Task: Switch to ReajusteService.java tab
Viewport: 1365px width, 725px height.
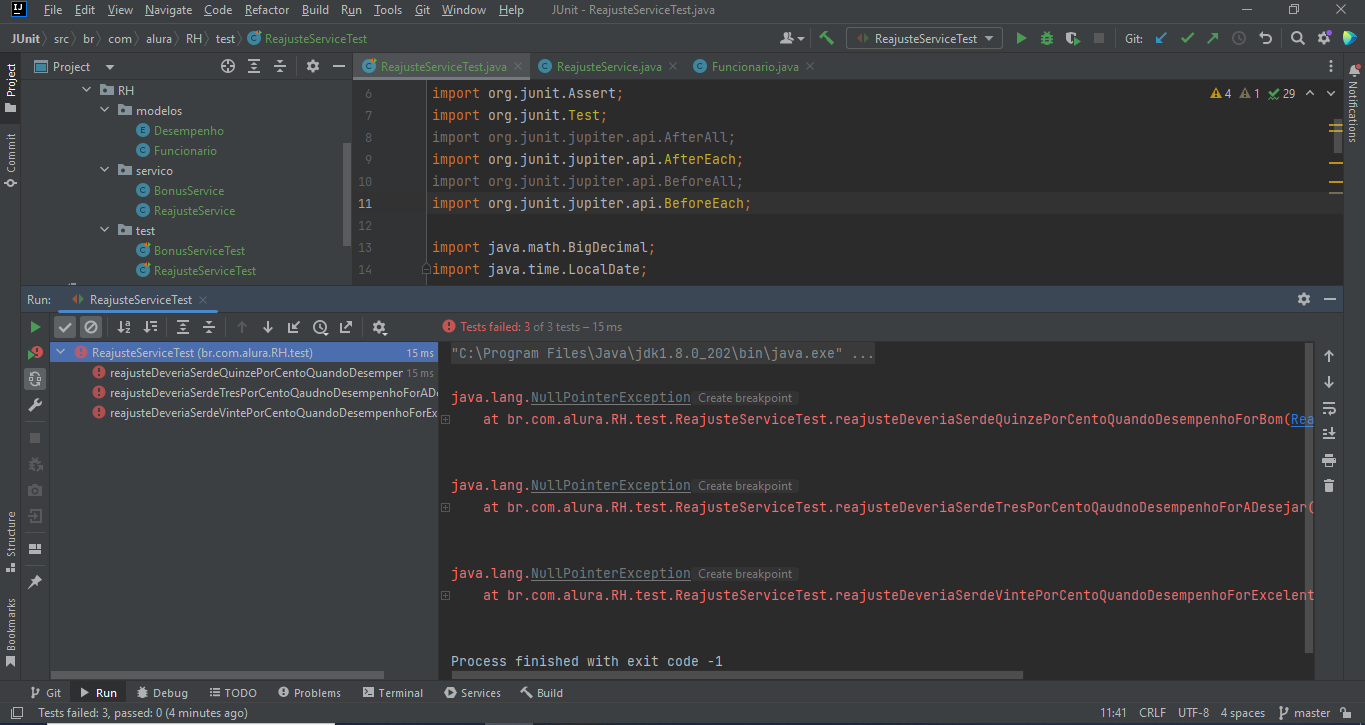Action: click(608, 67)
